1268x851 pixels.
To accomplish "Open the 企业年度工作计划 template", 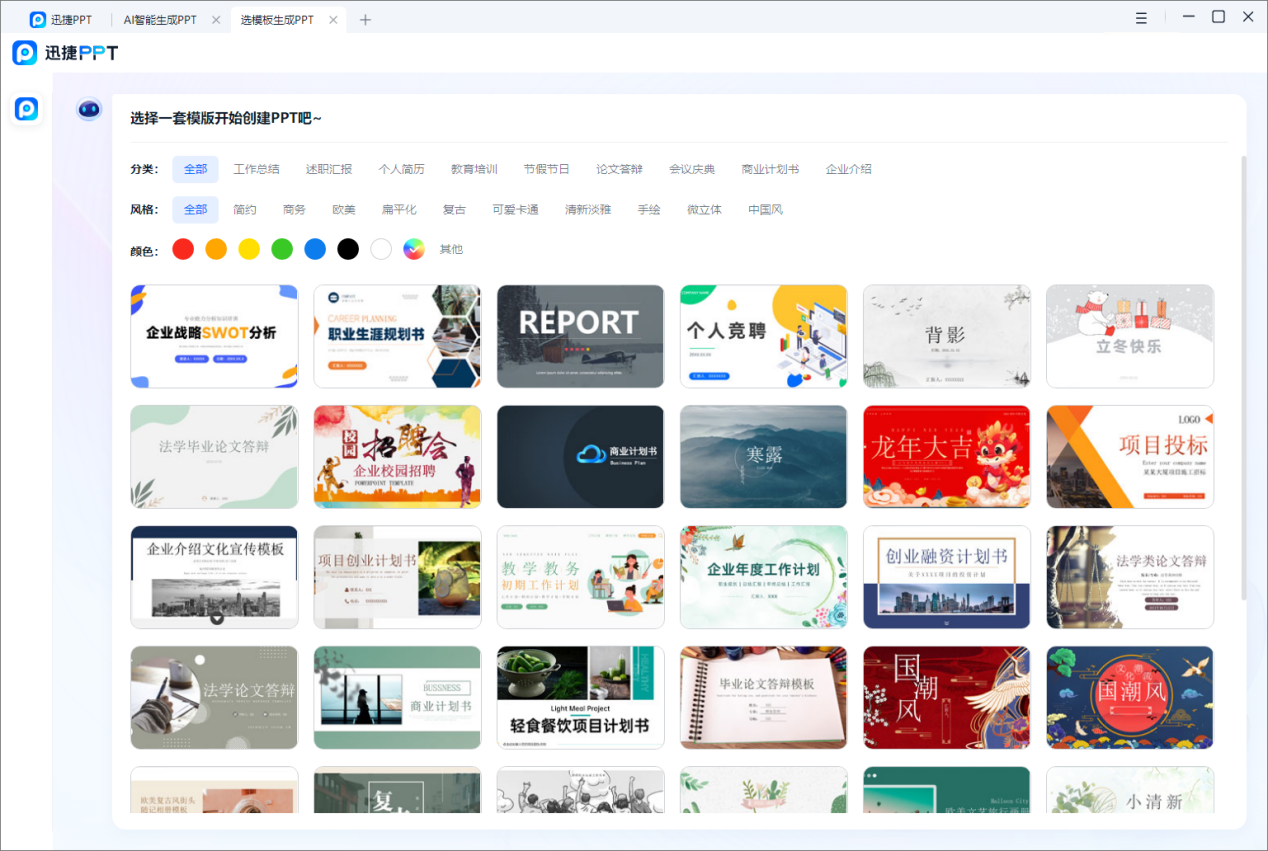I will click(x=763, y=577).
